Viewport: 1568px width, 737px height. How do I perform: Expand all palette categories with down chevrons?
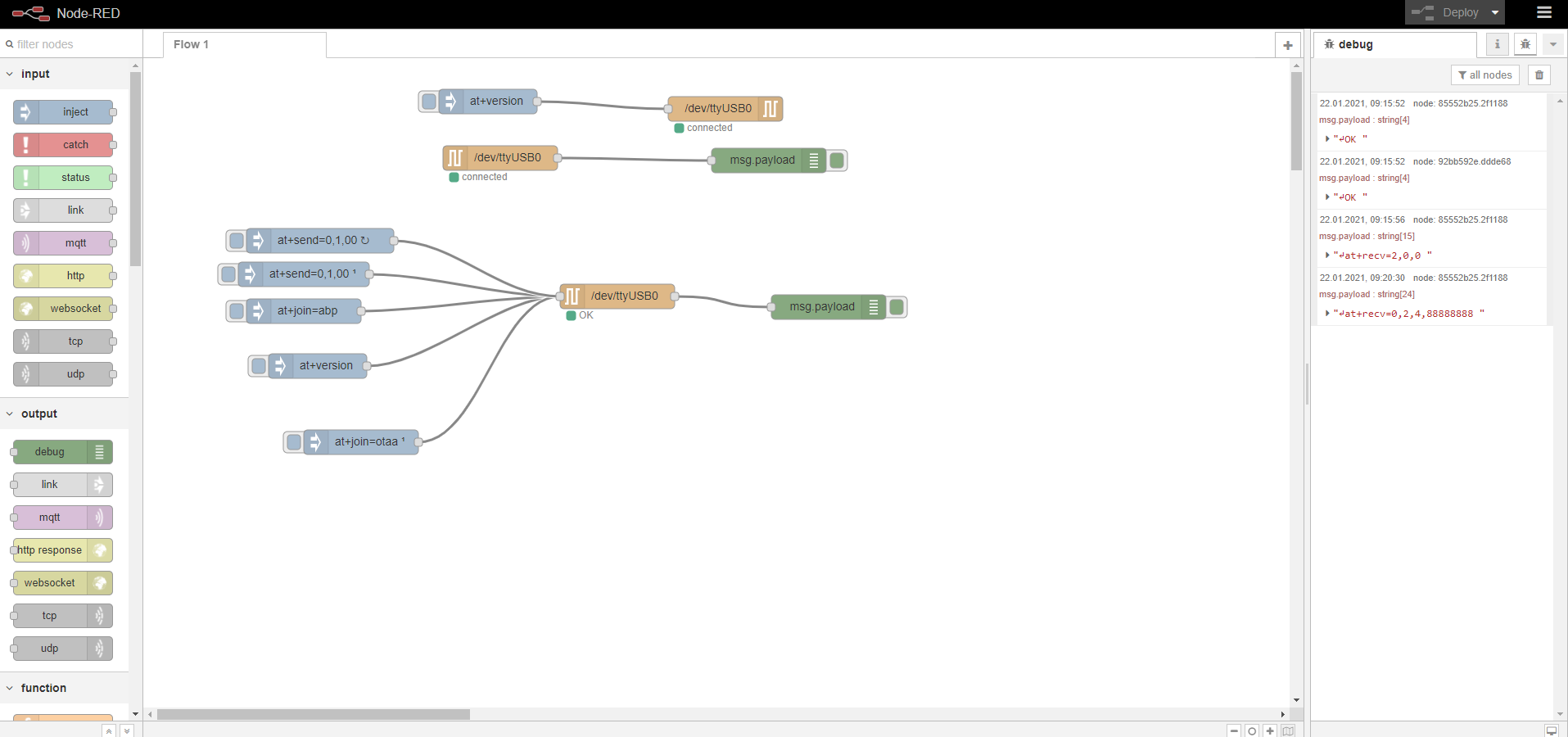coord(126,730)
